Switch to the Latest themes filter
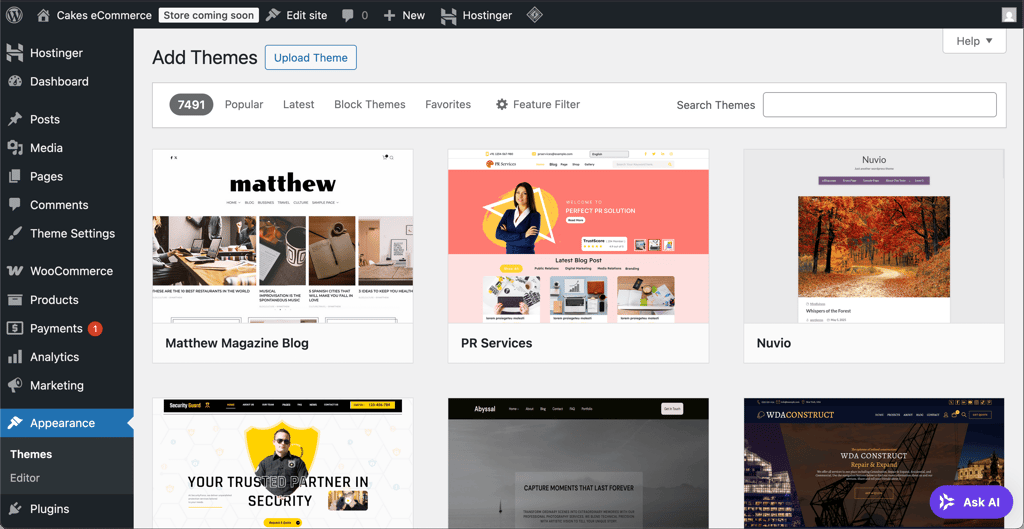Screen dimensions: 1024x529 point(298,104)
